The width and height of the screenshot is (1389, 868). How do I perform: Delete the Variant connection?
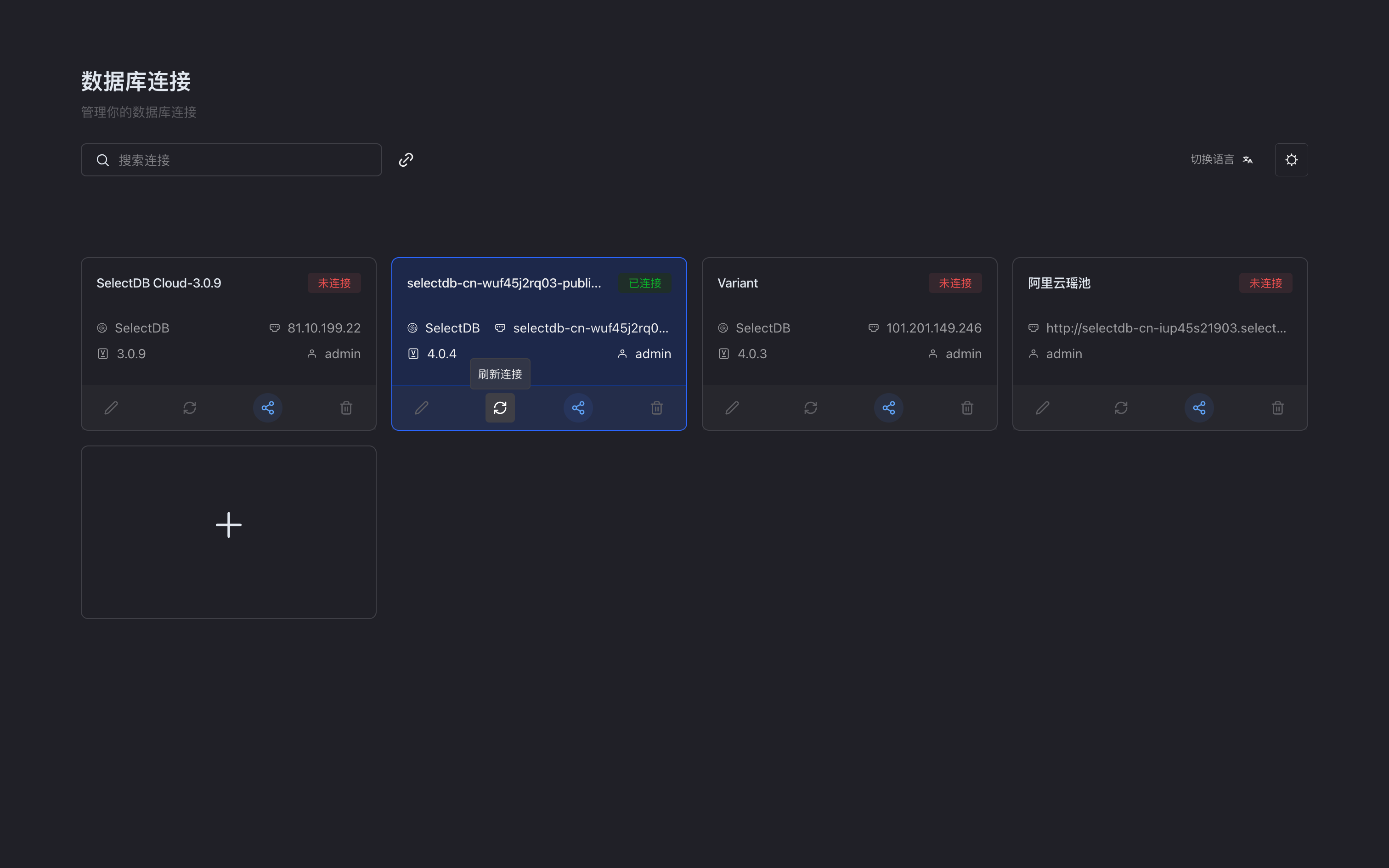click(x=967, y=408)
